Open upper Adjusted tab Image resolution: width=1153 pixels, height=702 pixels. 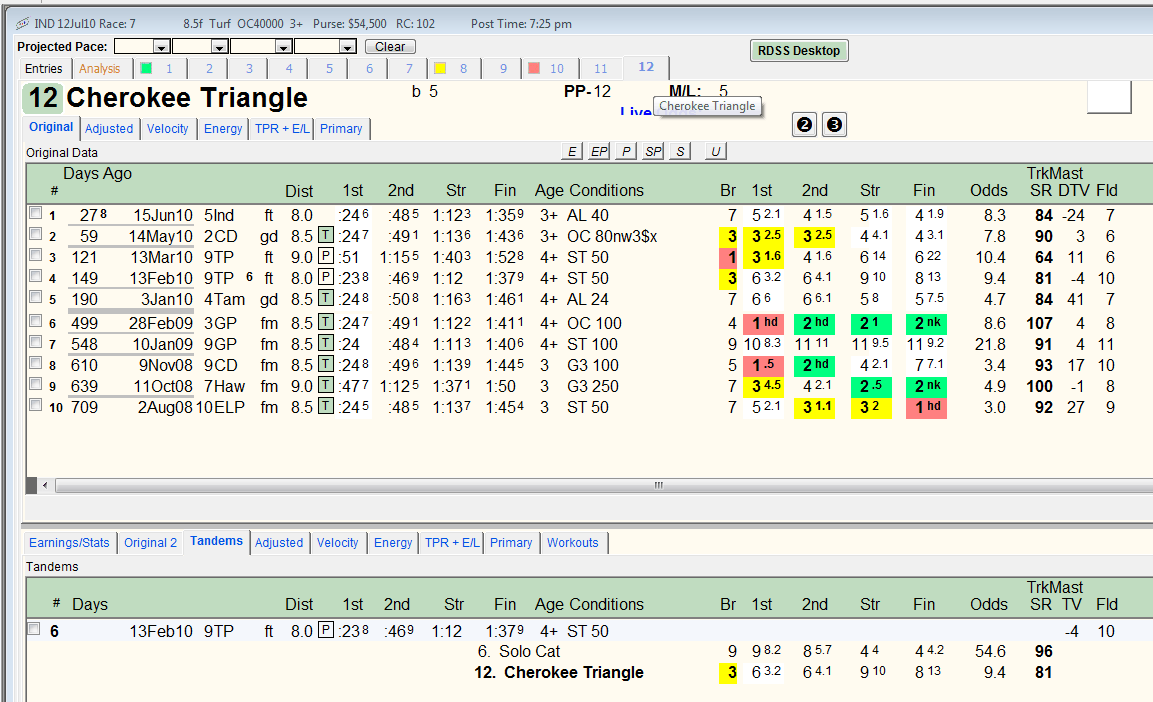click(109, 129)
